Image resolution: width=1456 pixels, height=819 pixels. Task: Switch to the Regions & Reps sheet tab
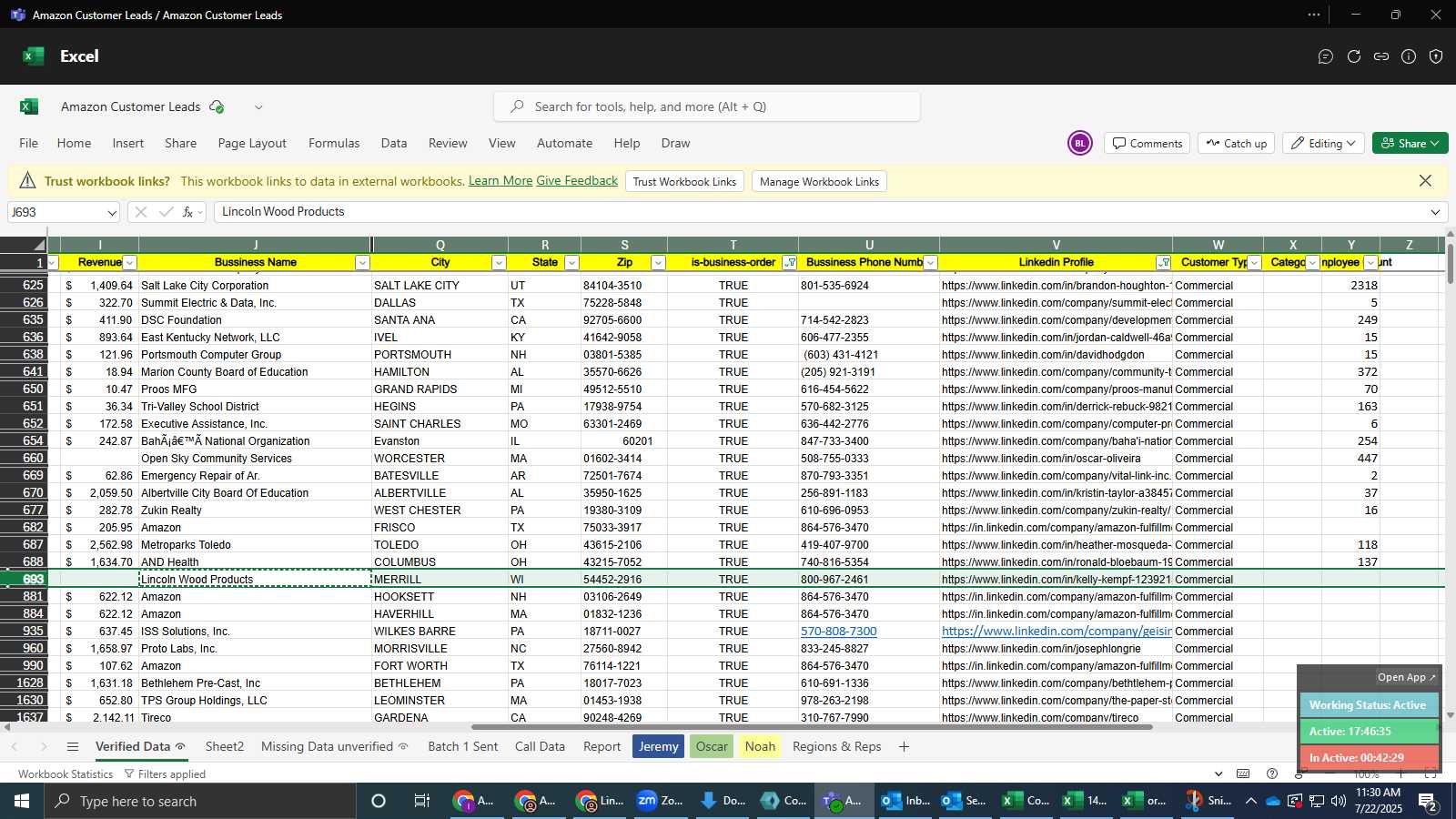tap(836, 746)
